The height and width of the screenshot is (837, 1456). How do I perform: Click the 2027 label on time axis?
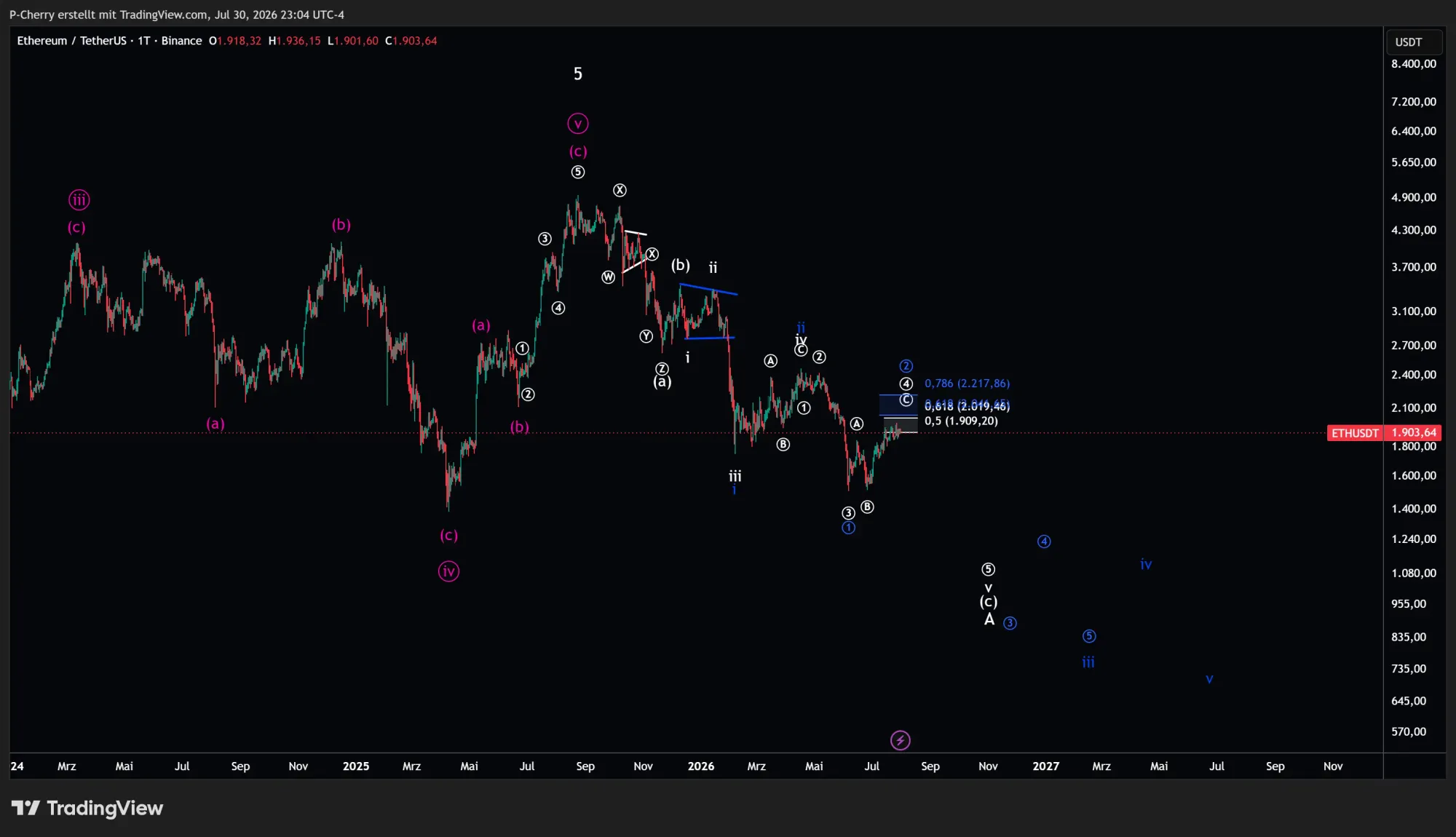pyautogui.click(x=1046, y=766)
